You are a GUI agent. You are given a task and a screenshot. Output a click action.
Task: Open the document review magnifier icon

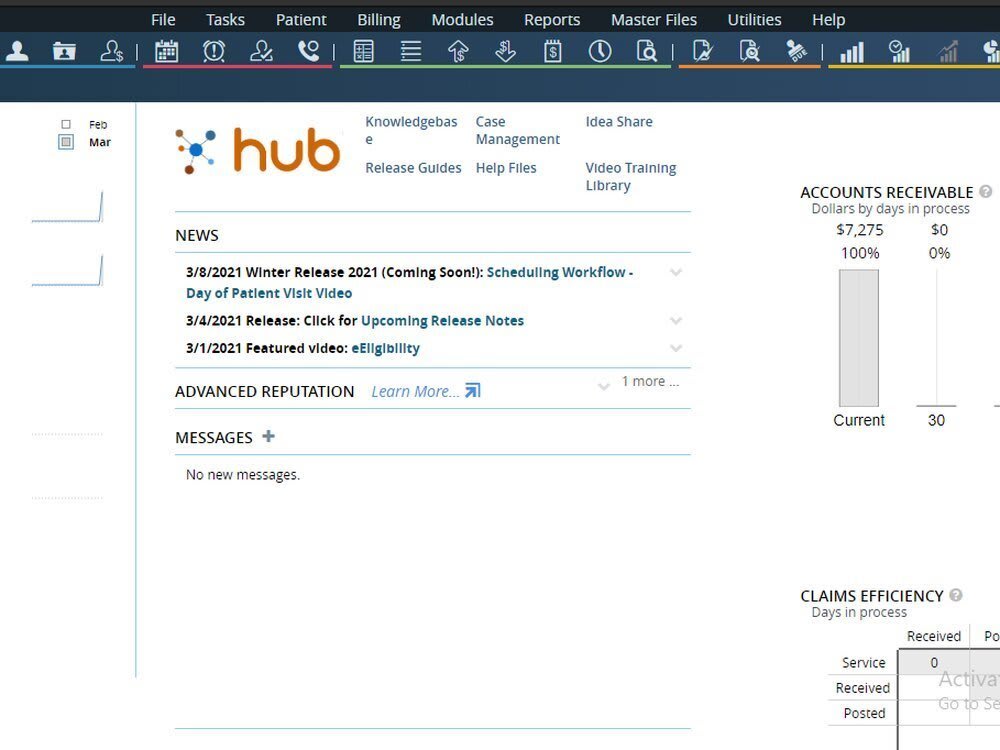click(749, 51)
